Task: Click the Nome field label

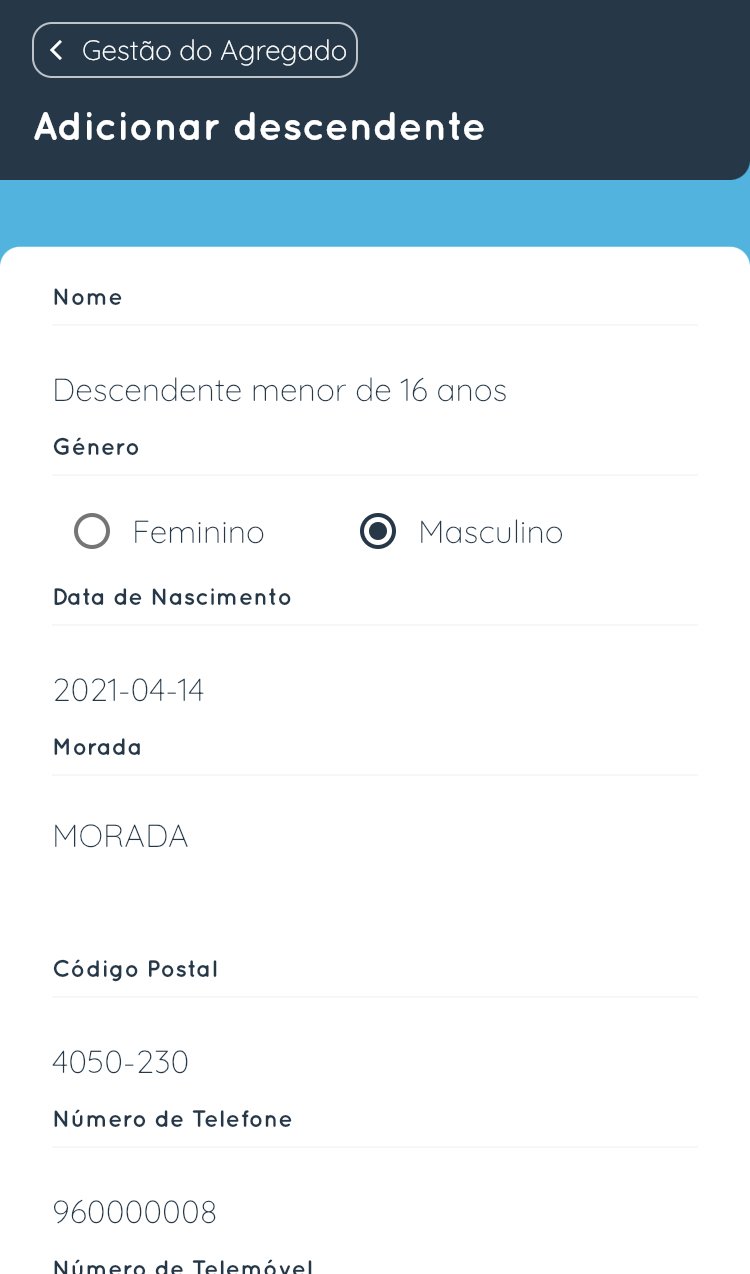Action: [88, 297]
